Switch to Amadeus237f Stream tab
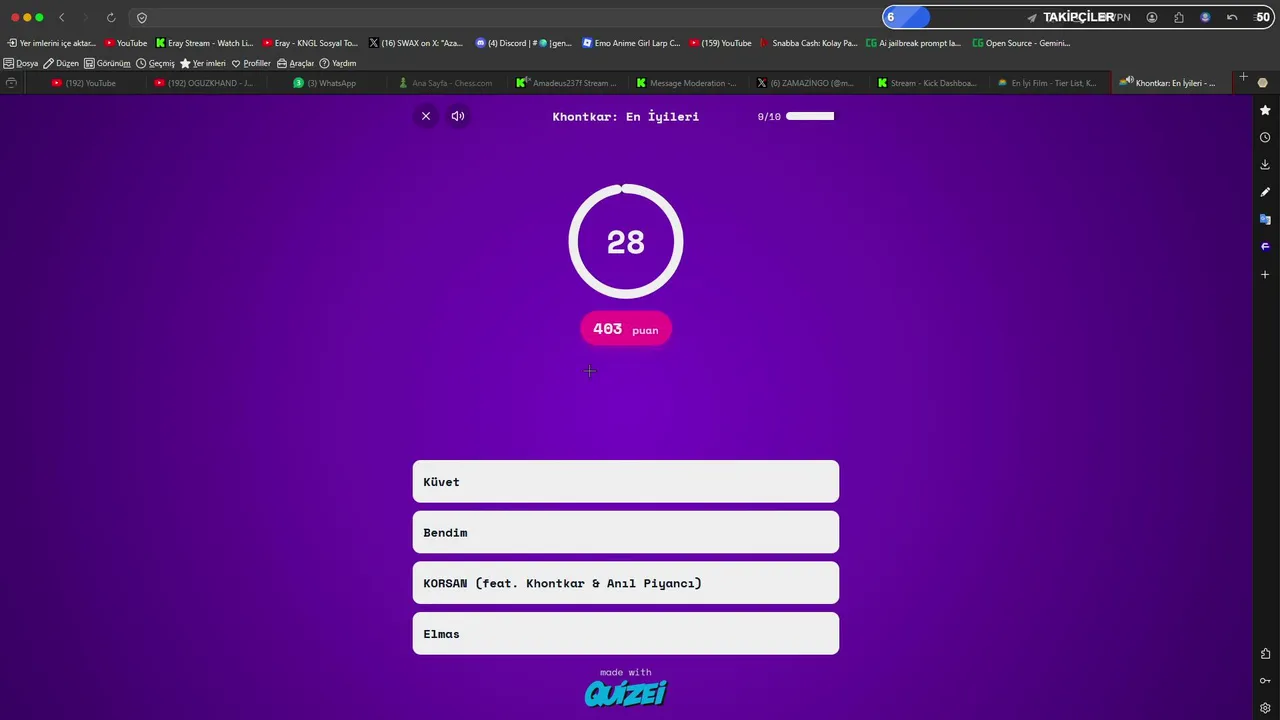This screenshot has height=720, width=1280. coord(566,83)
